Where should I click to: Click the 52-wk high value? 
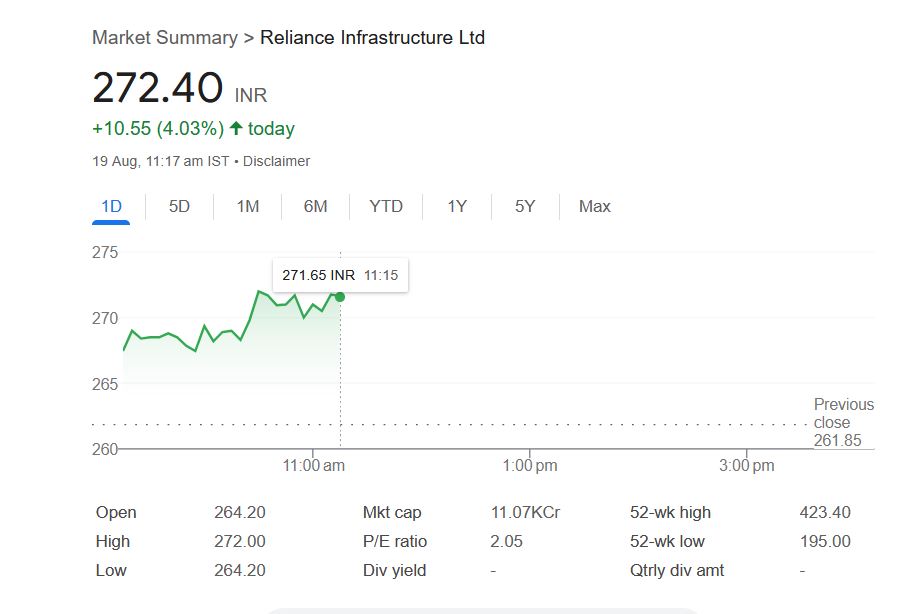[825, 512]
